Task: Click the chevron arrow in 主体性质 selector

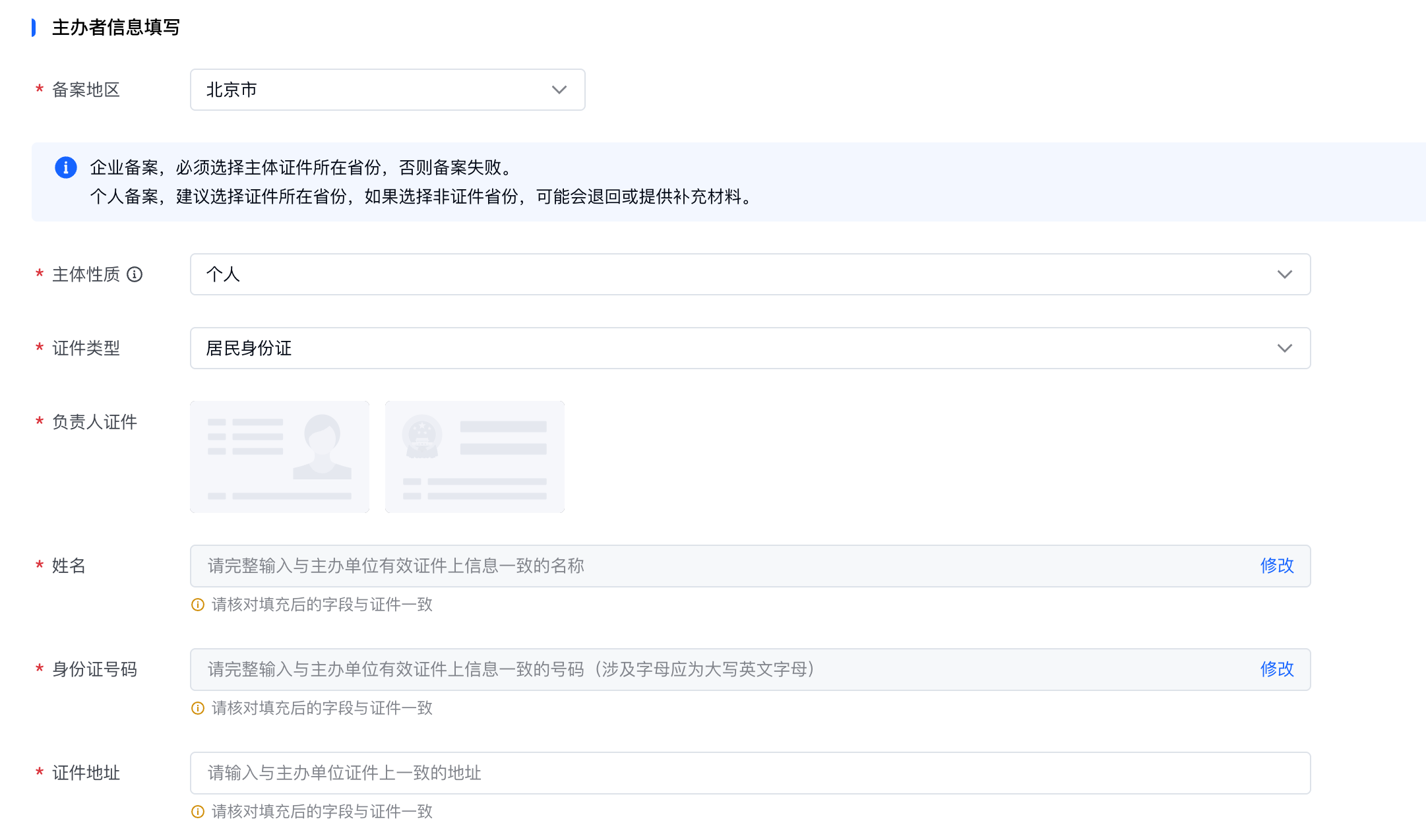Action: coord(1284,274)
